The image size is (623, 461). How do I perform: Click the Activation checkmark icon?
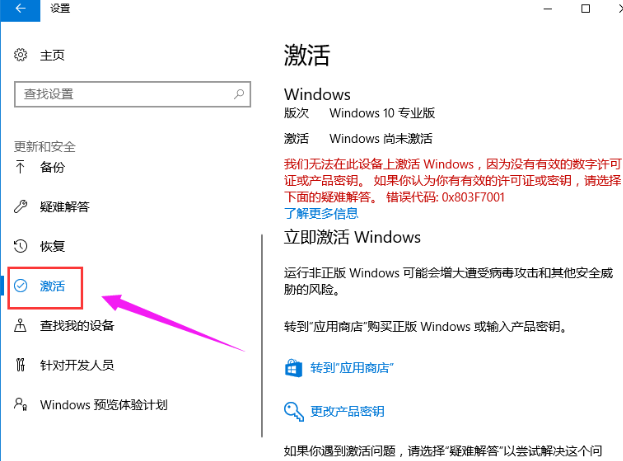pyautogui.click(x=20, y=286)
